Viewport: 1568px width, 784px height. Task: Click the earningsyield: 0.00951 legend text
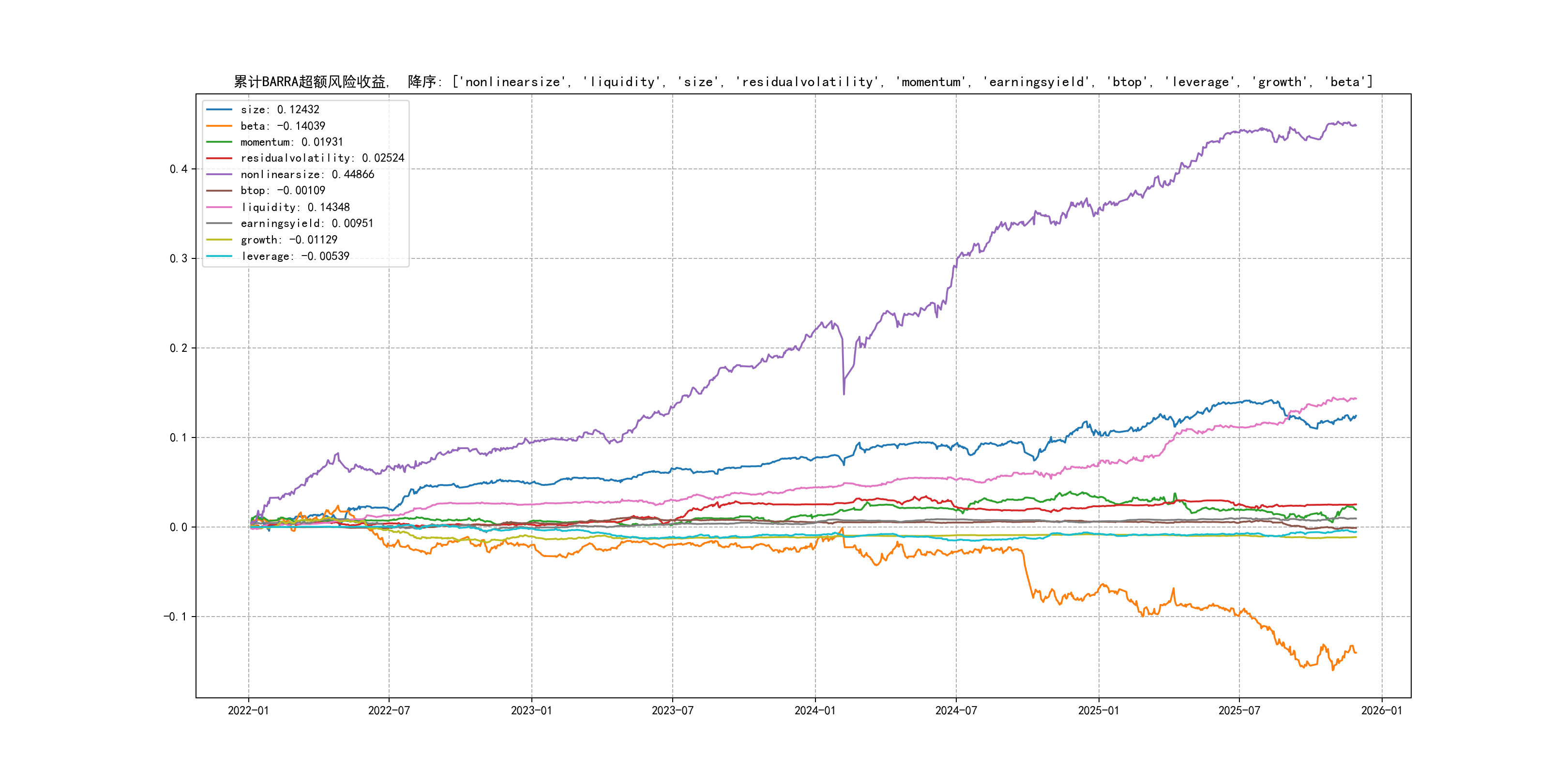click(307, 224)
